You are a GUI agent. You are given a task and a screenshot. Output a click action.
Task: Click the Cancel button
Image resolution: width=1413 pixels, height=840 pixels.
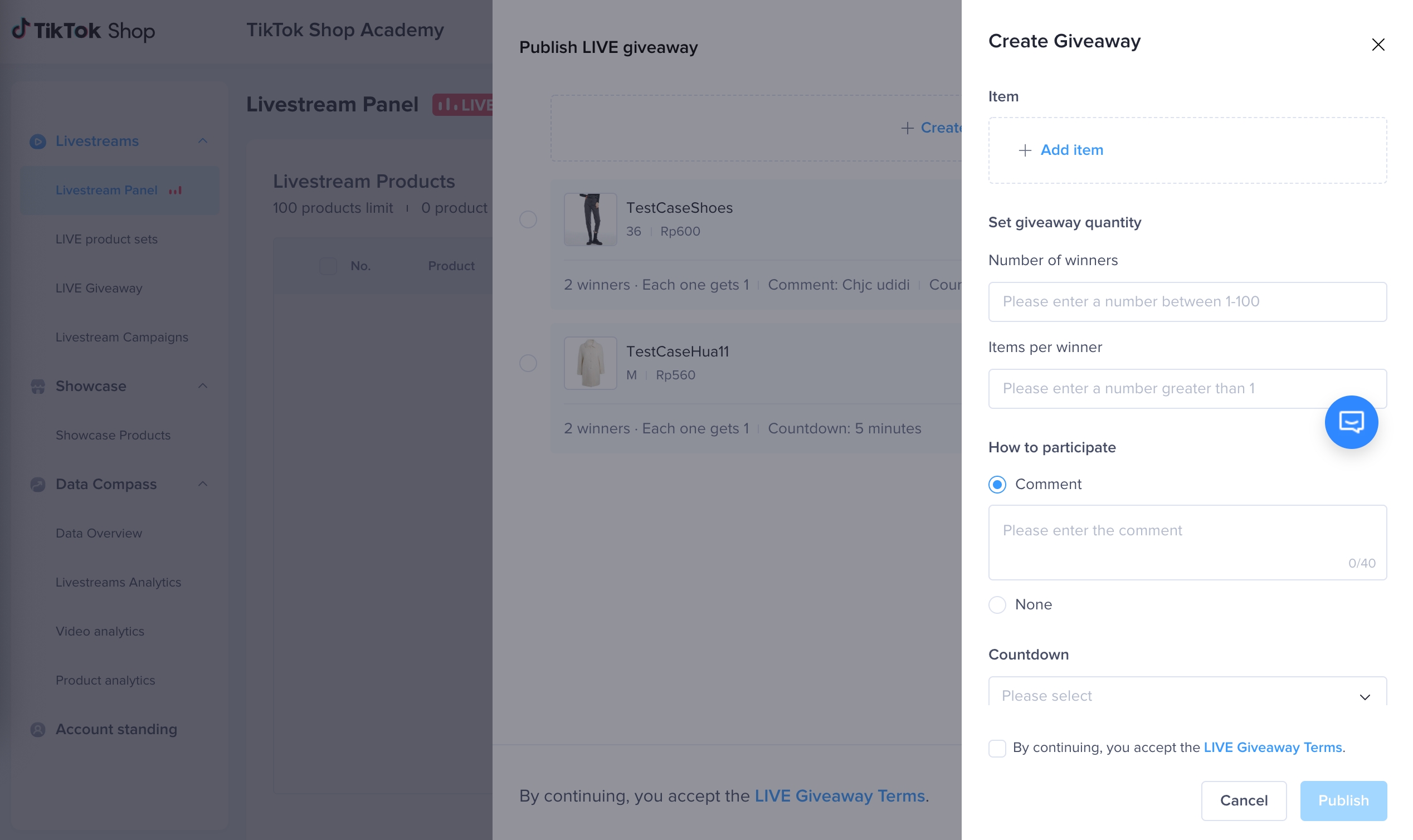(1243, 800)
